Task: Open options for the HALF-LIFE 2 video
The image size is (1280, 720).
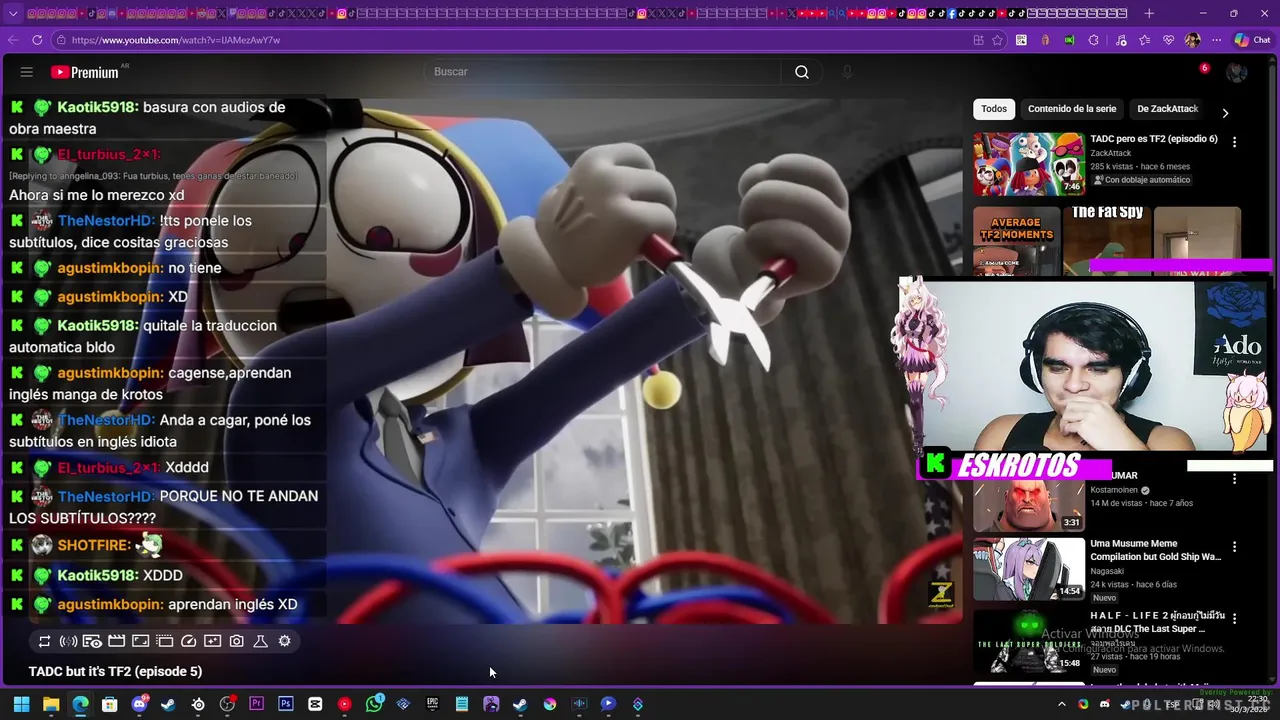Action: [1234, 619]
